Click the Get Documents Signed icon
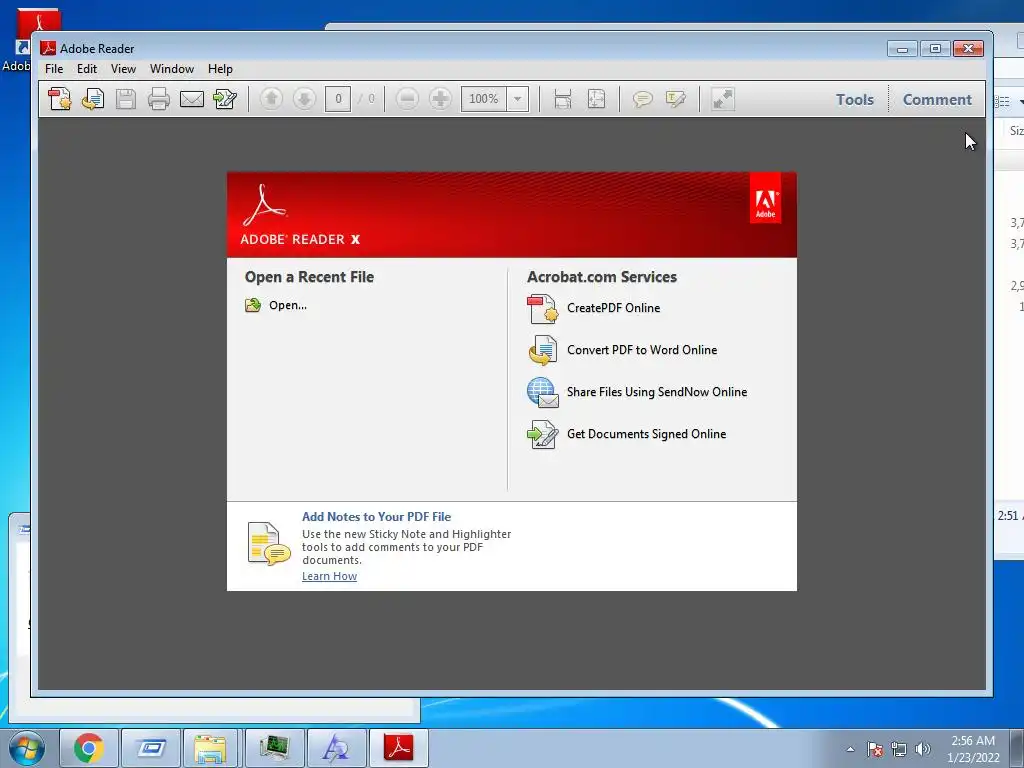Image resolution: width=1024 pixels, height=768 pixels. pyautogui.click(x=542, y=434)
